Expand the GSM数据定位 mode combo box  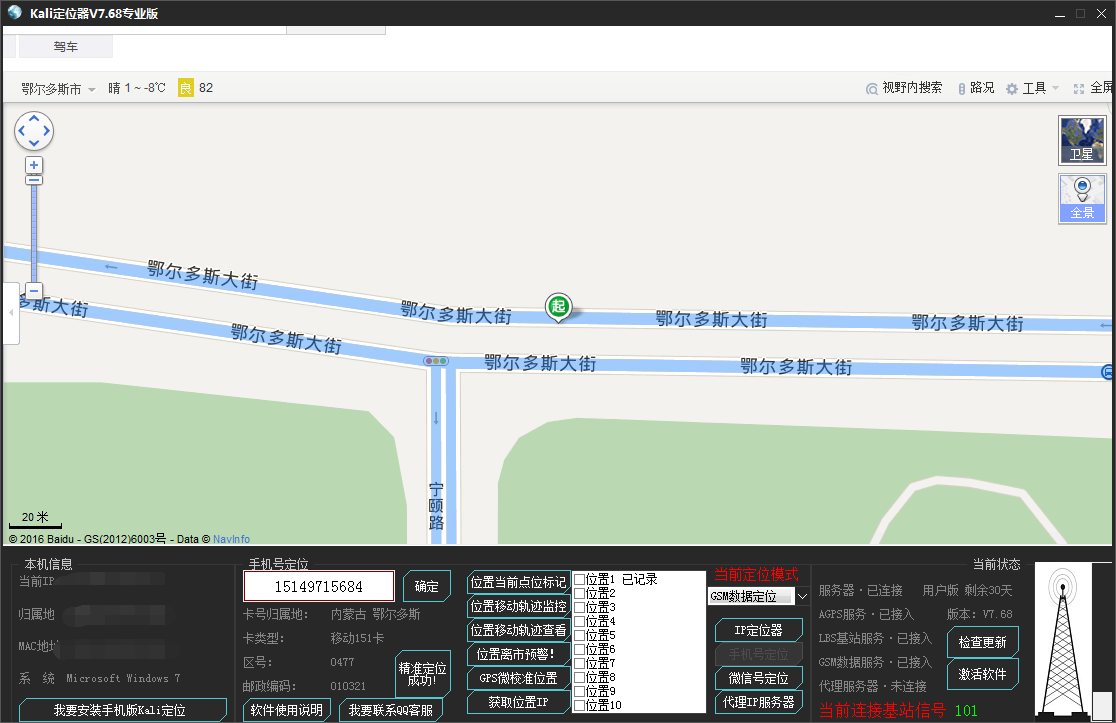(802, 596)
